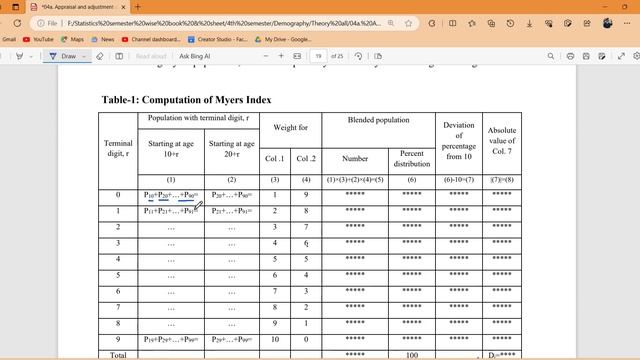
Task: Select the Draw tool
Action: click(x=62, y=56)
